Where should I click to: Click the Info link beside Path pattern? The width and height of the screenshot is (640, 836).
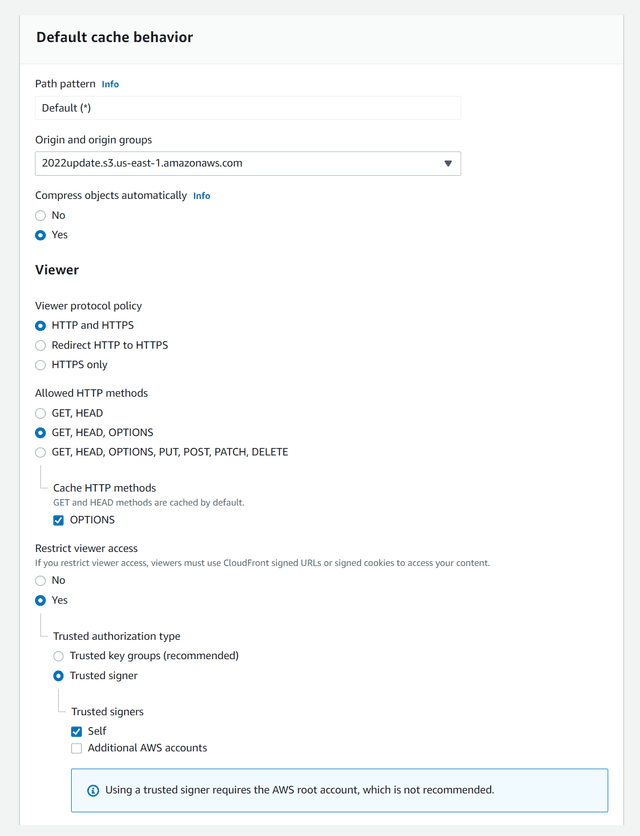110,84
